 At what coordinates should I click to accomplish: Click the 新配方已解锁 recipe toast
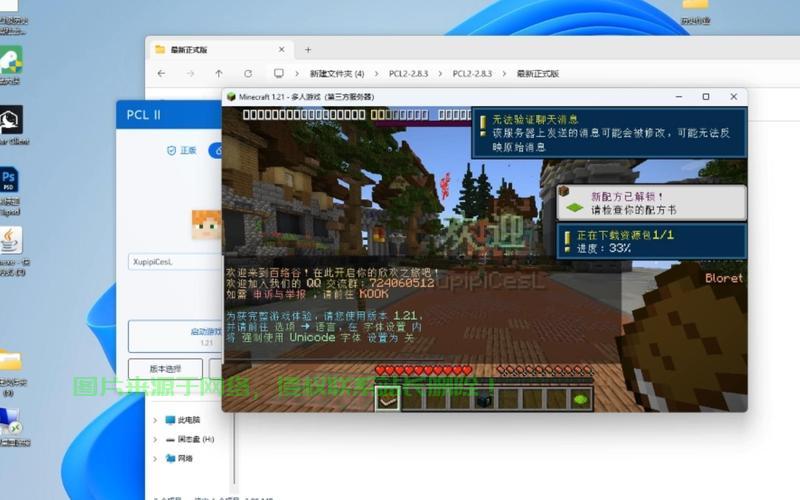coord(651,203)
